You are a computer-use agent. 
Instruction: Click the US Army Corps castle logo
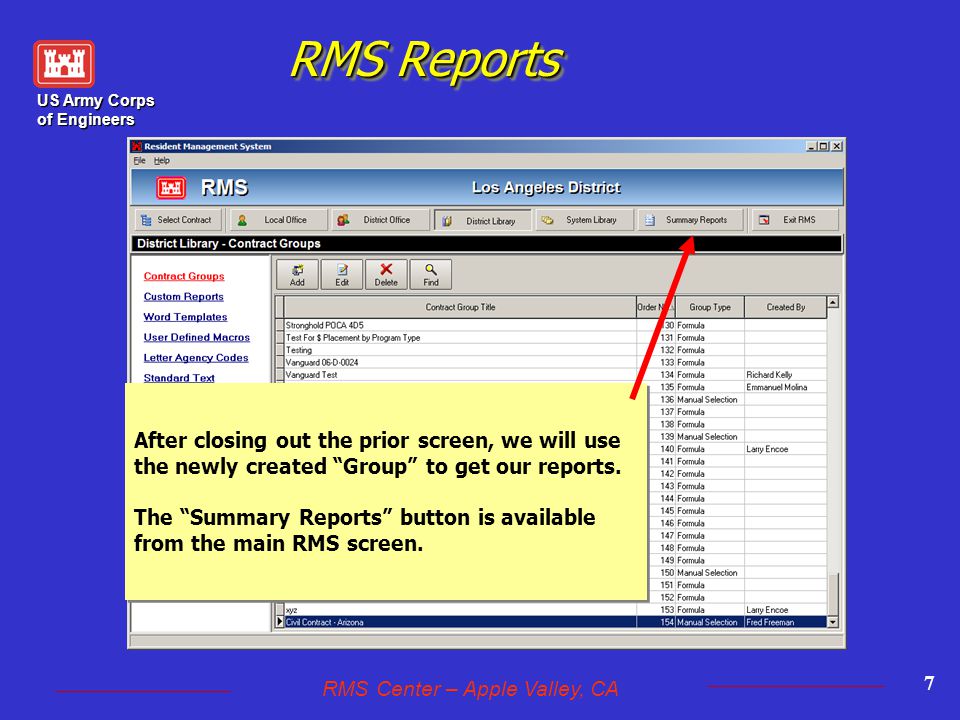64,64
